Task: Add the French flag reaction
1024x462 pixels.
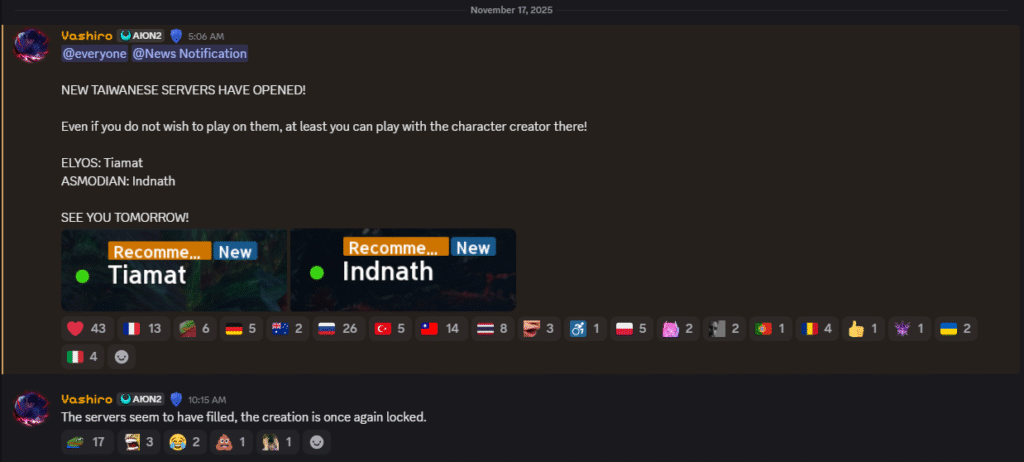Action: tap(144, 329)
